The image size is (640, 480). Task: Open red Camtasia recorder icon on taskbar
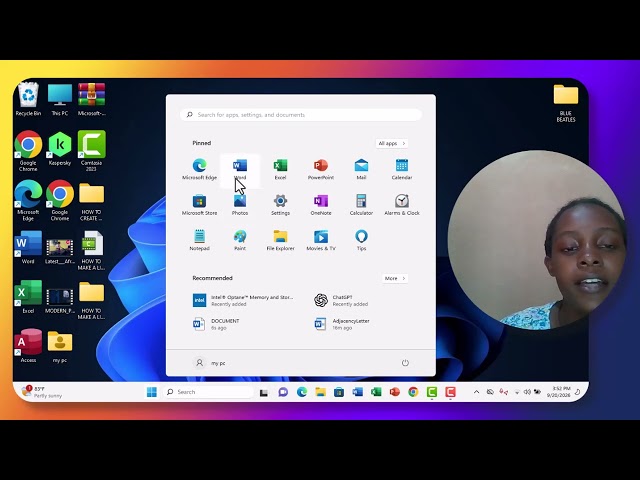[450, 392]
